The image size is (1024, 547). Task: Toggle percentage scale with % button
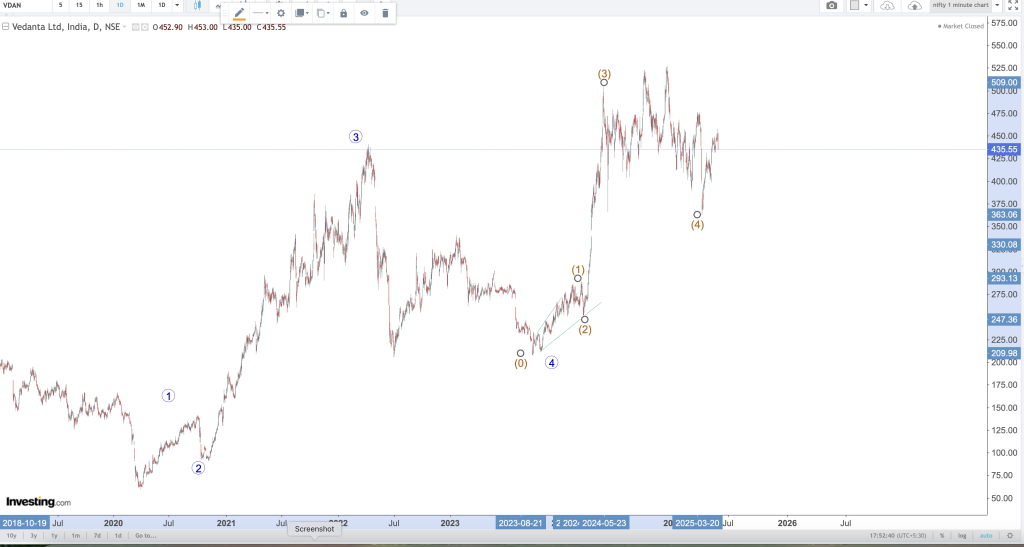(x=942, y=535)
